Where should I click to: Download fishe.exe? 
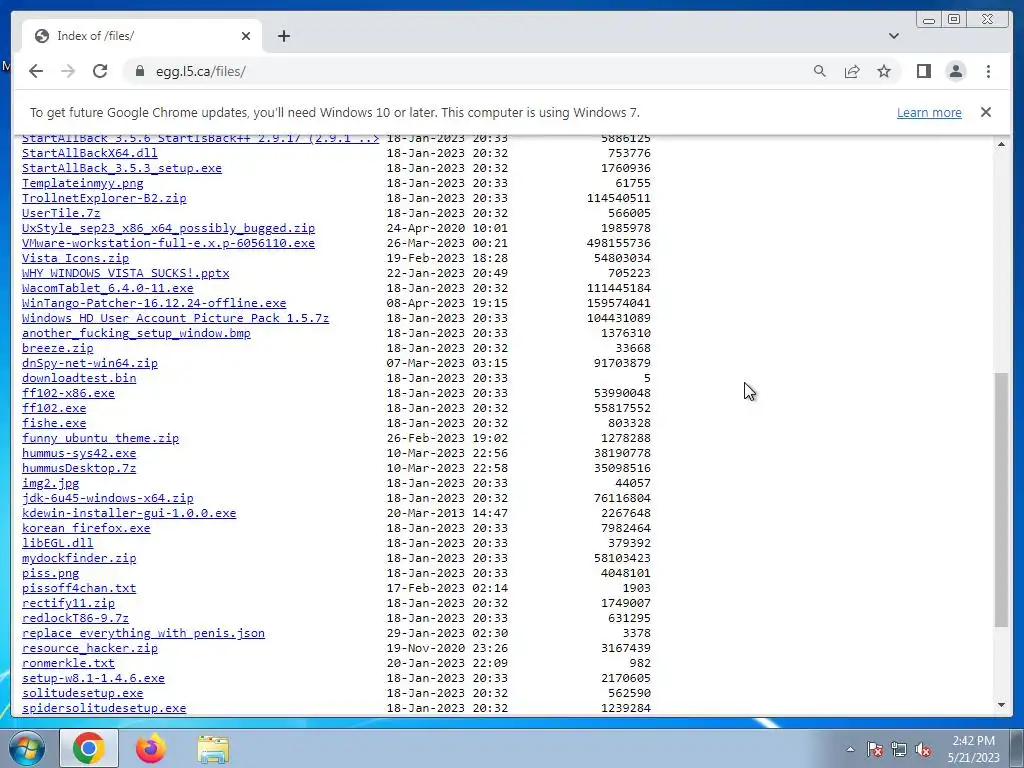point(54,423)
